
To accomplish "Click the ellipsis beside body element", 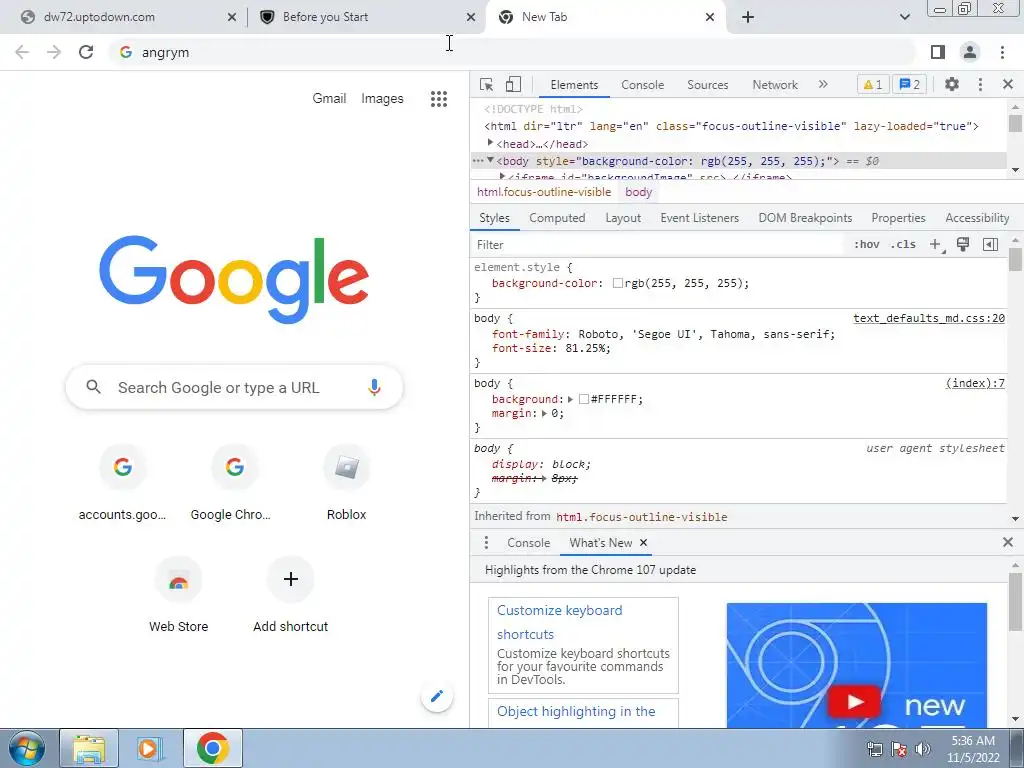I will tap(478, 161).
